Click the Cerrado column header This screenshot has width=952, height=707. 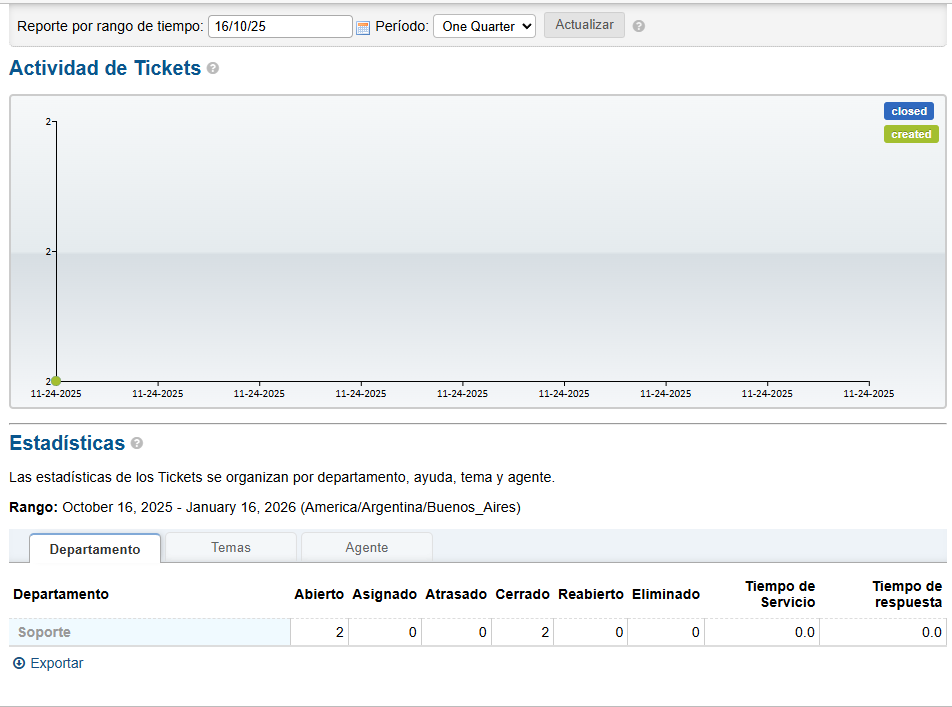click(522, 594)
